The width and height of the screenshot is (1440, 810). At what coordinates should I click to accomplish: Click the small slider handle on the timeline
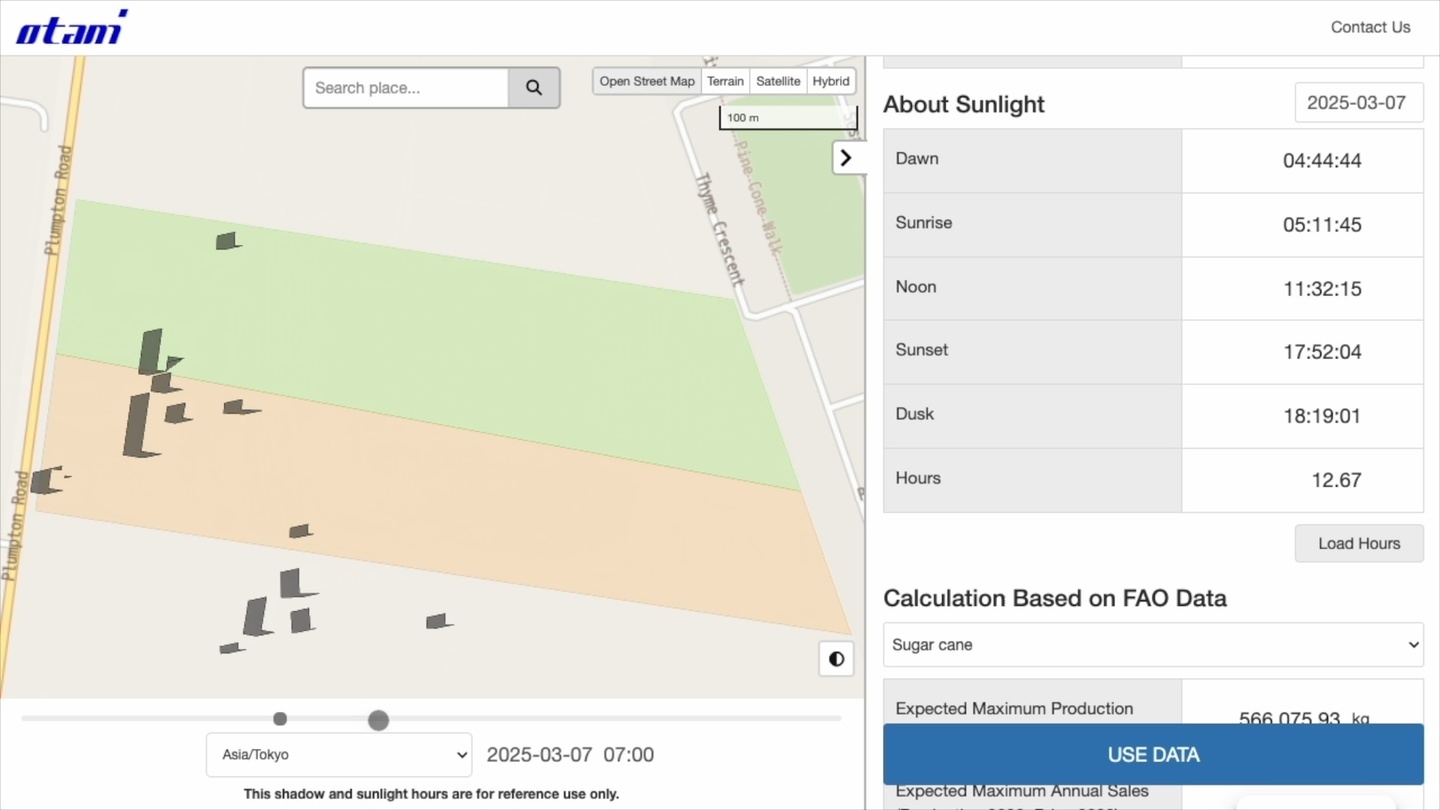point(280,719)
